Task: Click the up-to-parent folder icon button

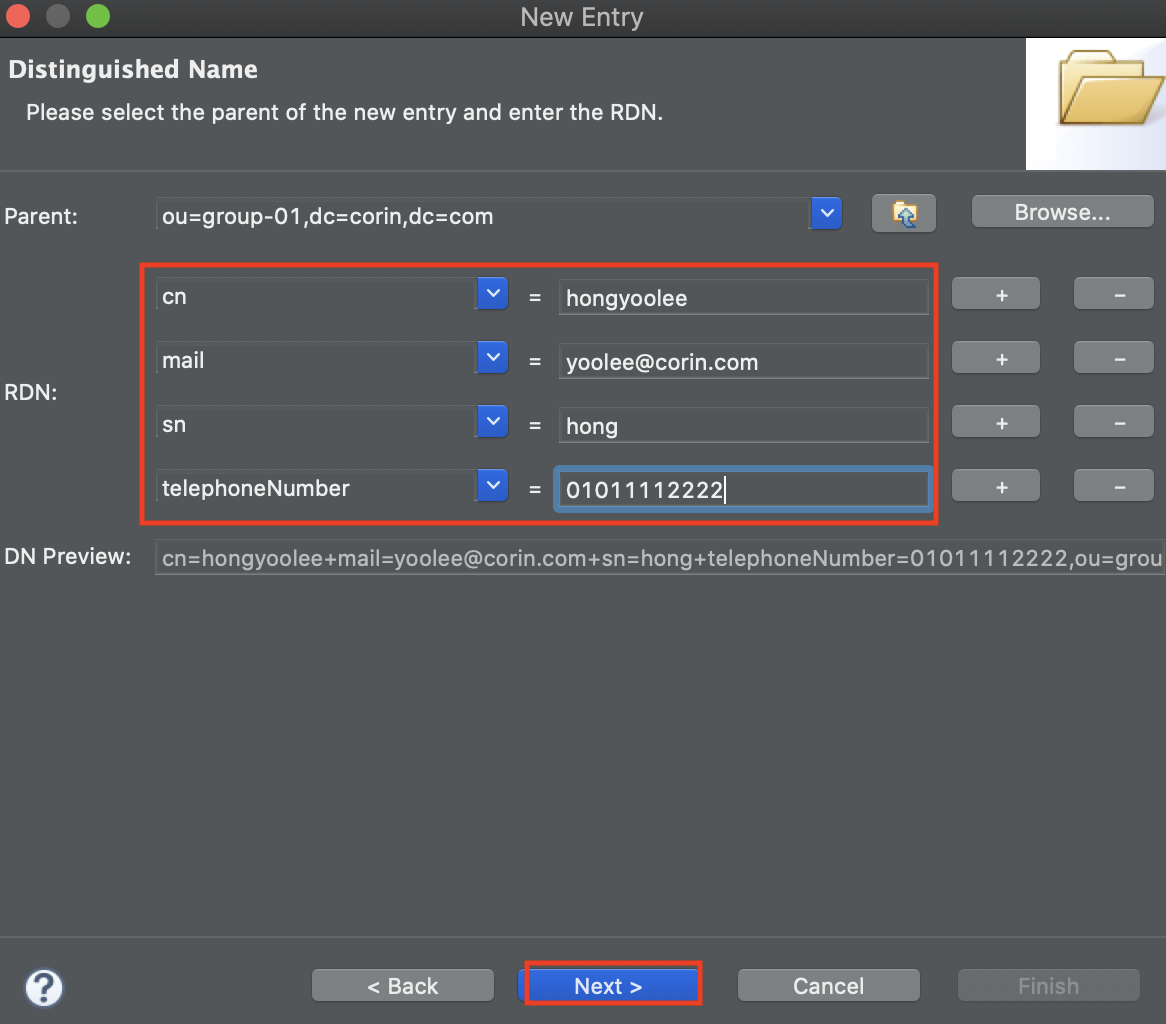Action: coord(904,214)
